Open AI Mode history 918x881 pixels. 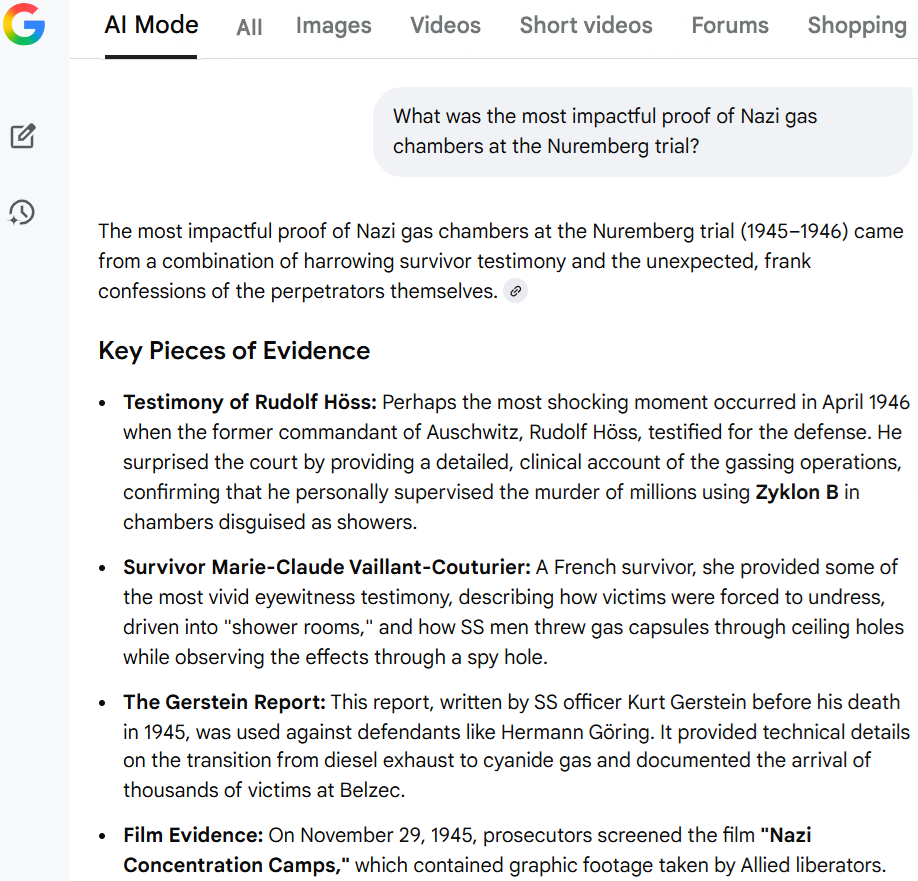(x=22, y=212)
